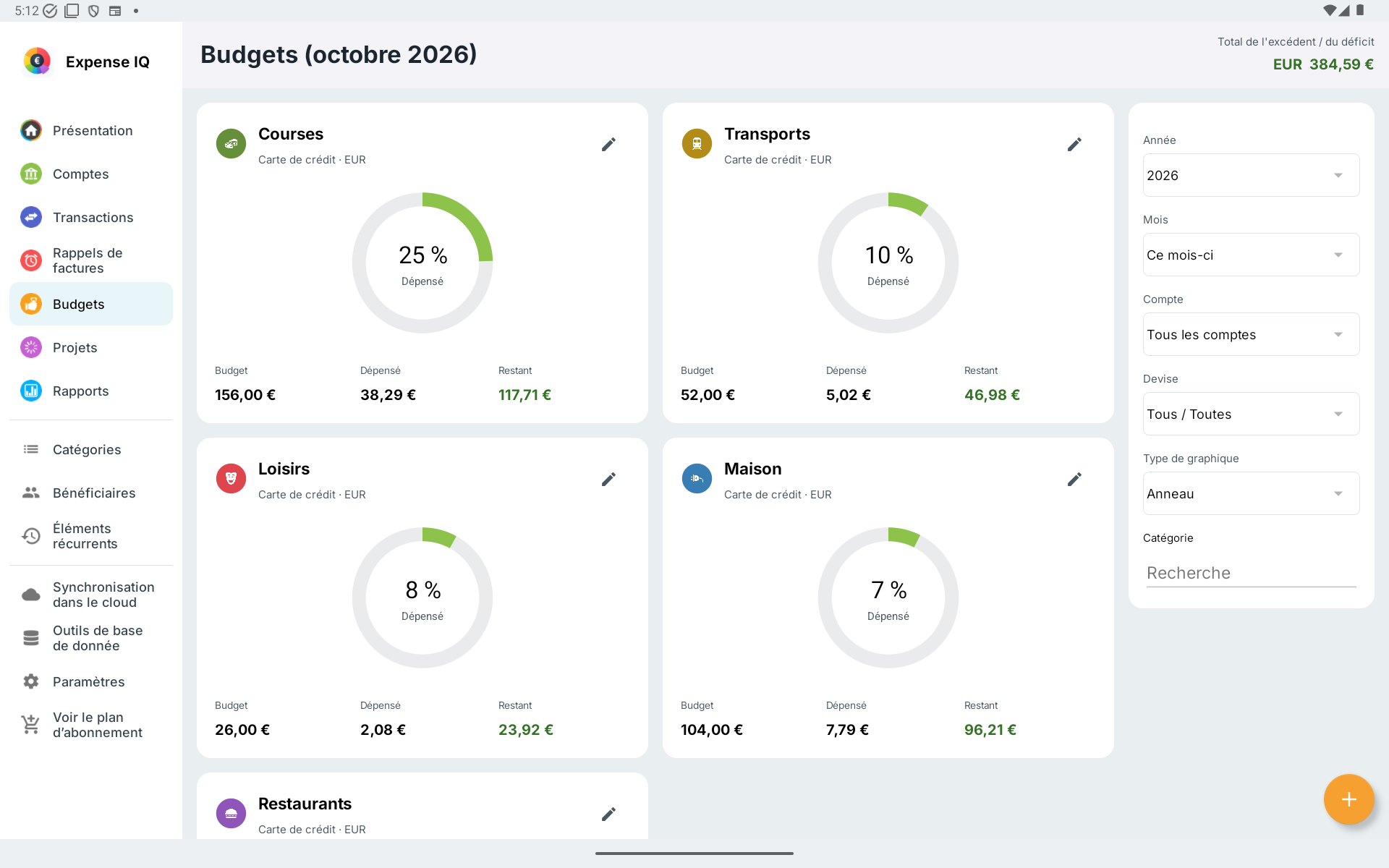Click the status bar calendar icon
This screenshot has width=1389, height=868.
click(x=115, y=11)
